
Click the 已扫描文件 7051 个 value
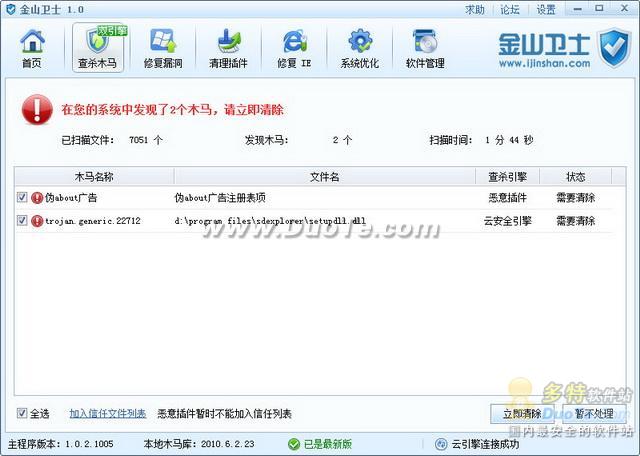[146, 140]
